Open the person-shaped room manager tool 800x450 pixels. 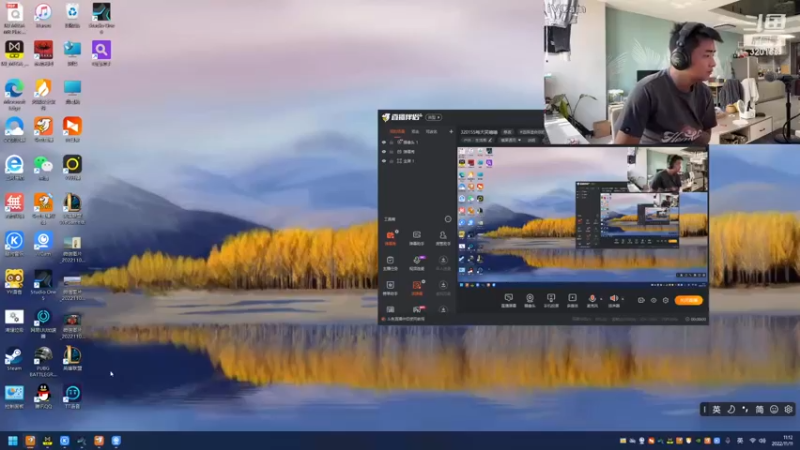[x=442, y=237]
